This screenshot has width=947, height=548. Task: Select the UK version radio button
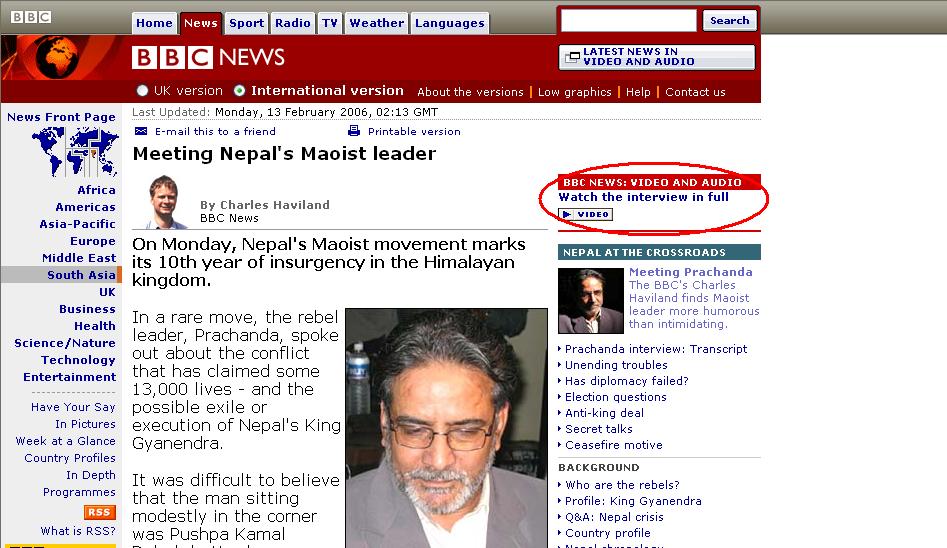(x=143, y=91)
